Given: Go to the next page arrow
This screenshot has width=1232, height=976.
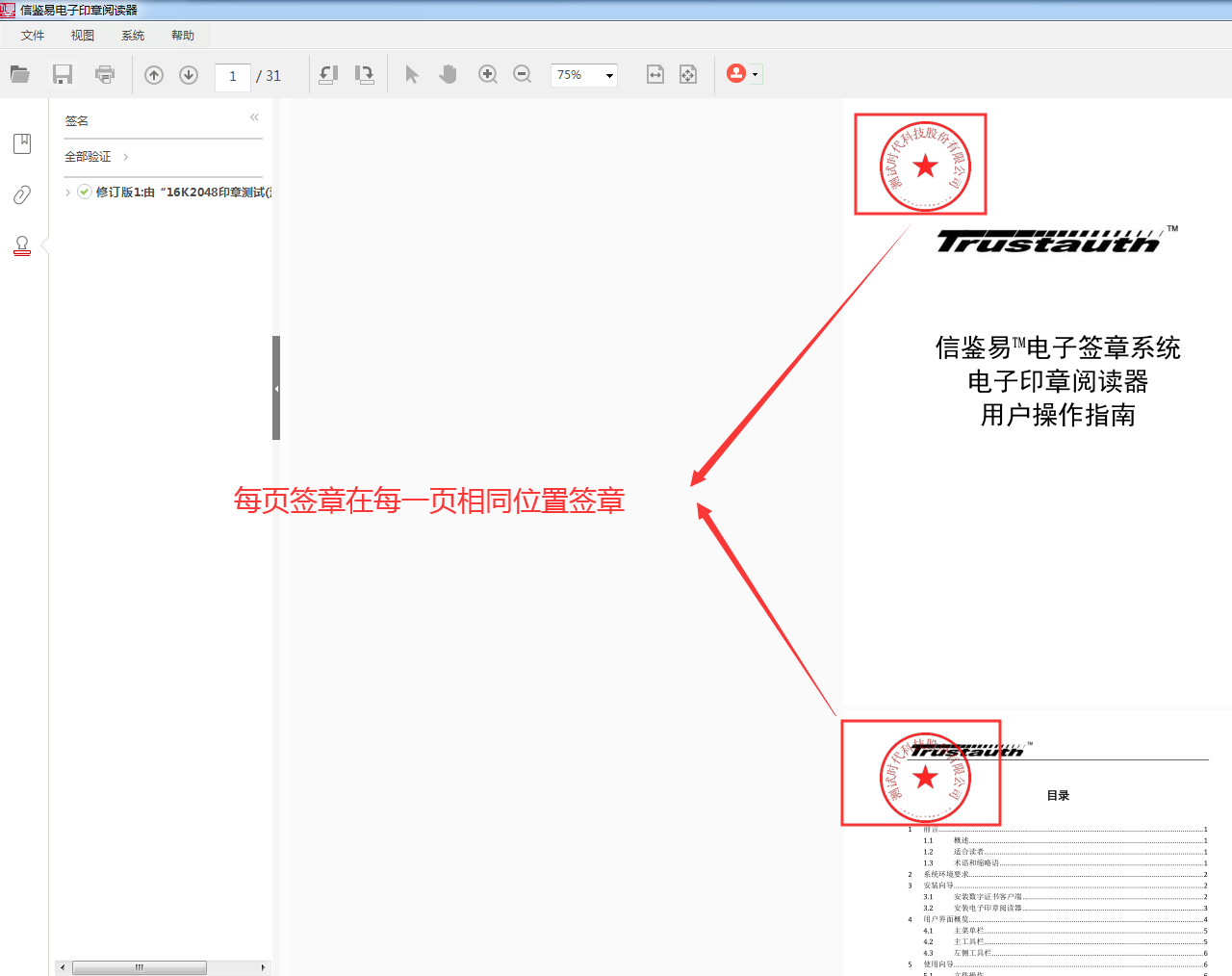Looking at the screenshot, I should pos(189,75).
